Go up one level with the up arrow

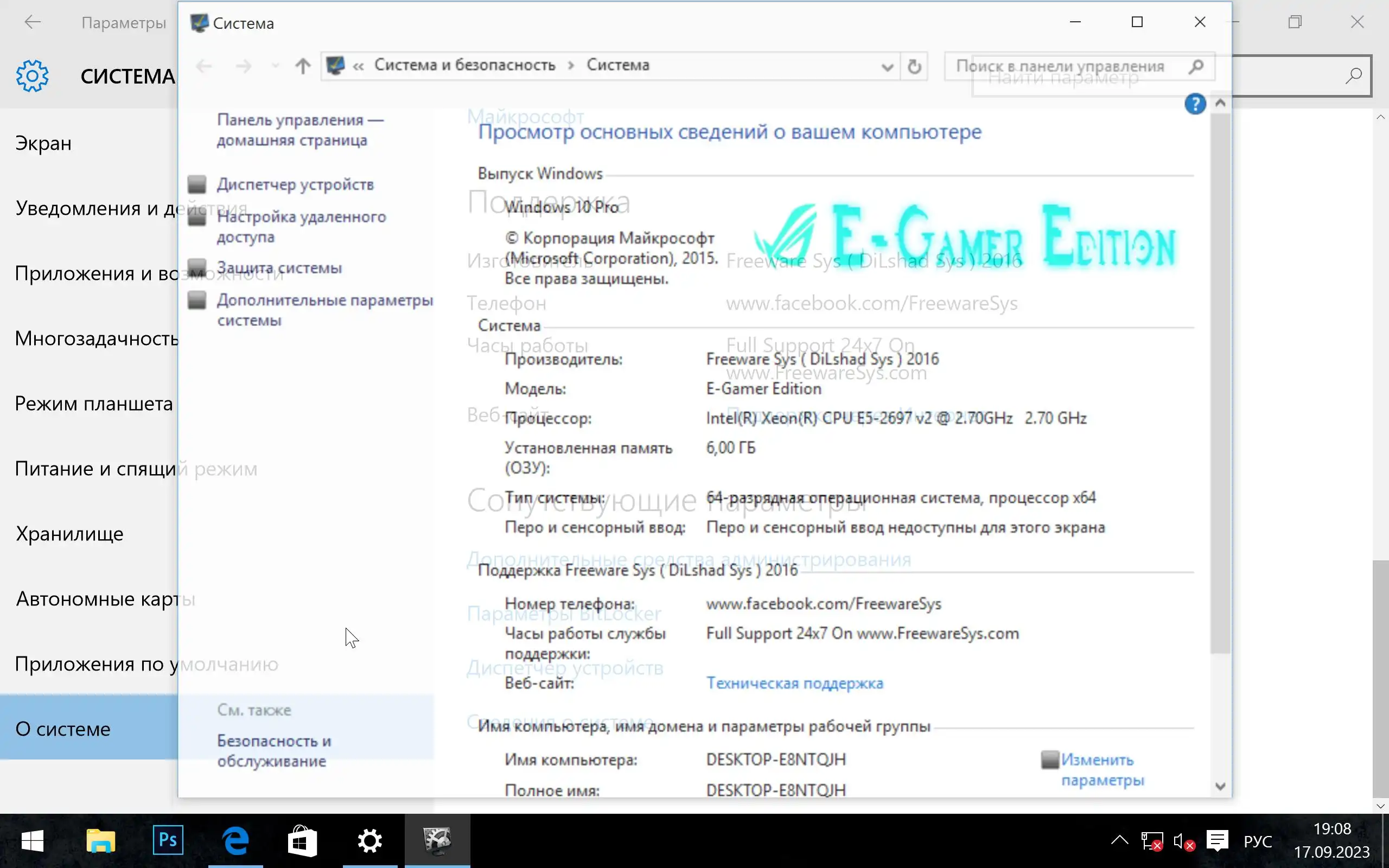click(302, 66)
